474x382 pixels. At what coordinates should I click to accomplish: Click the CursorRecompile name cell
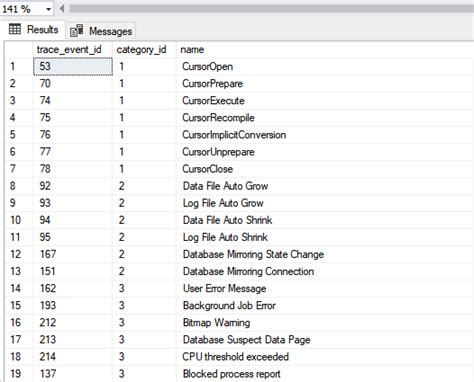coord(325,118)
